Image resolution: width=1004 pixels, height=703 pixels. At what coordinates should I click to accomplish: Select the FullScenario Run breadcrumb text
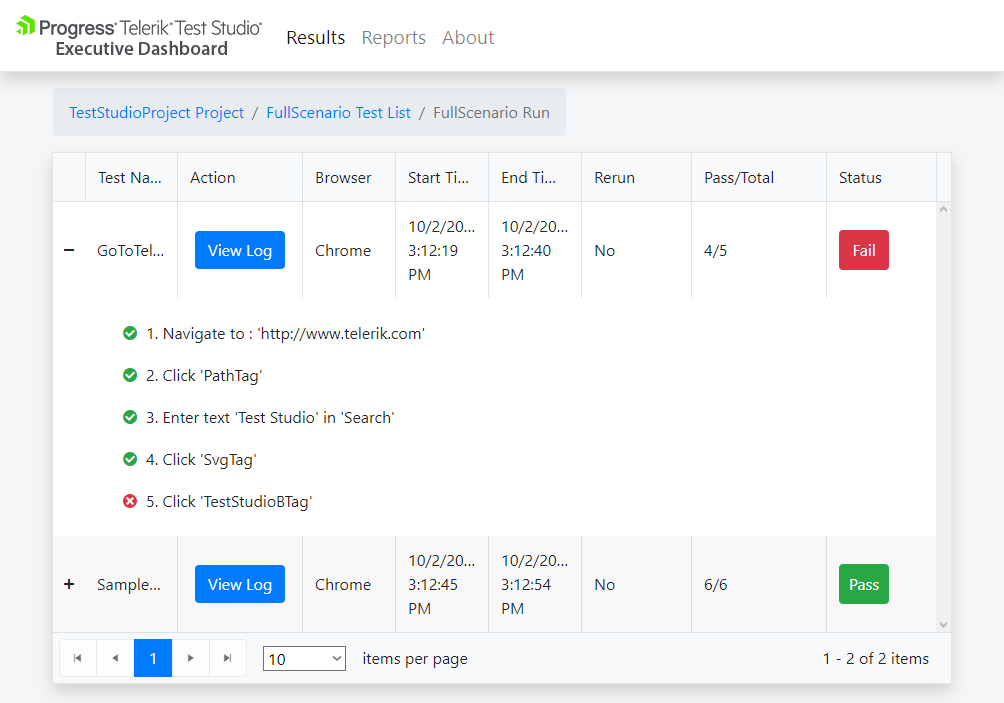(x=491, y=113)
